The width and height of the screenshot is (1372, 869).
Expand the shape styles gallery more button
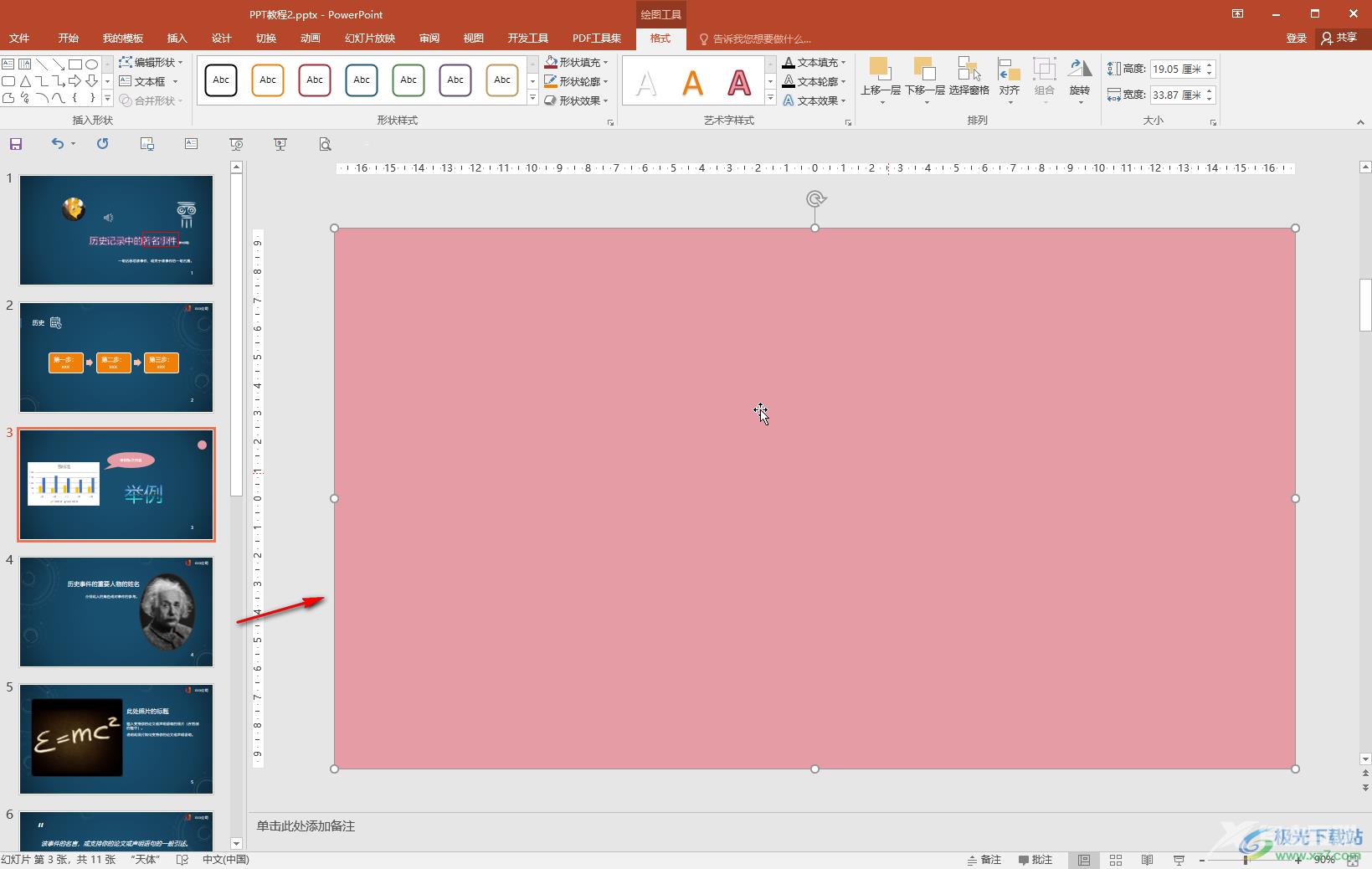point(532,98)
